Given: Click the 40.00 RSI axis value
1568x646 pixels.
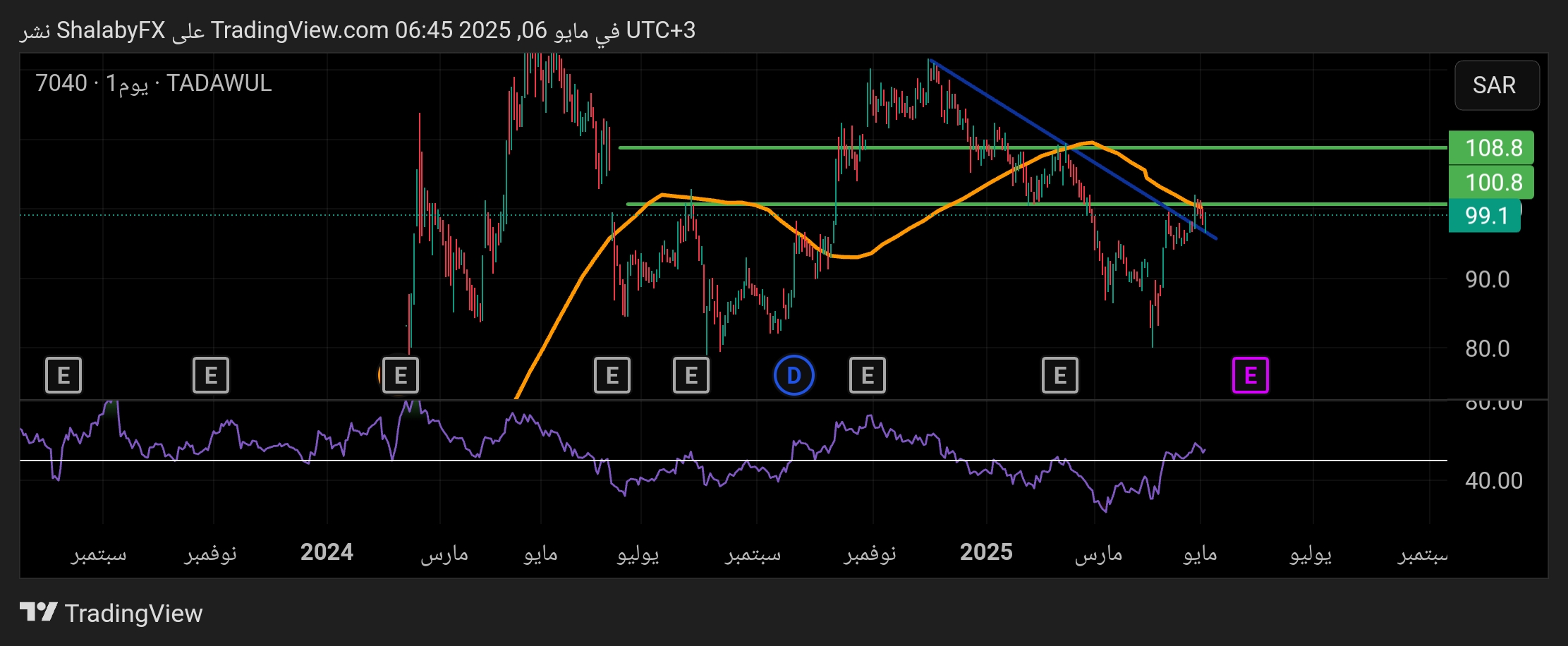Looking at the screenshot, I should point(1494,480).
